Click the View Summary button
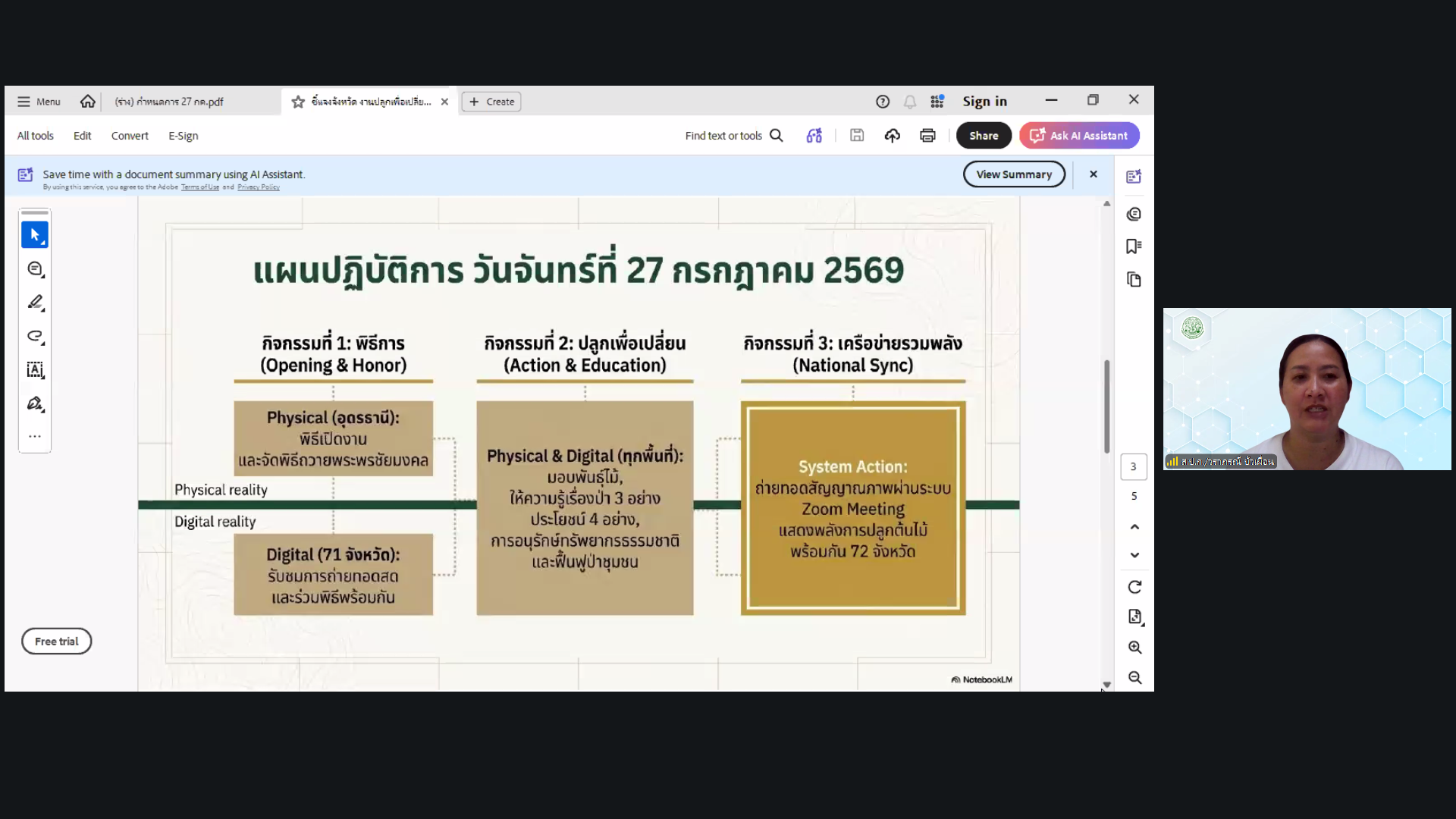Image resolution: width=1456 pixels, height=819 pixels. coord(1014,174)
